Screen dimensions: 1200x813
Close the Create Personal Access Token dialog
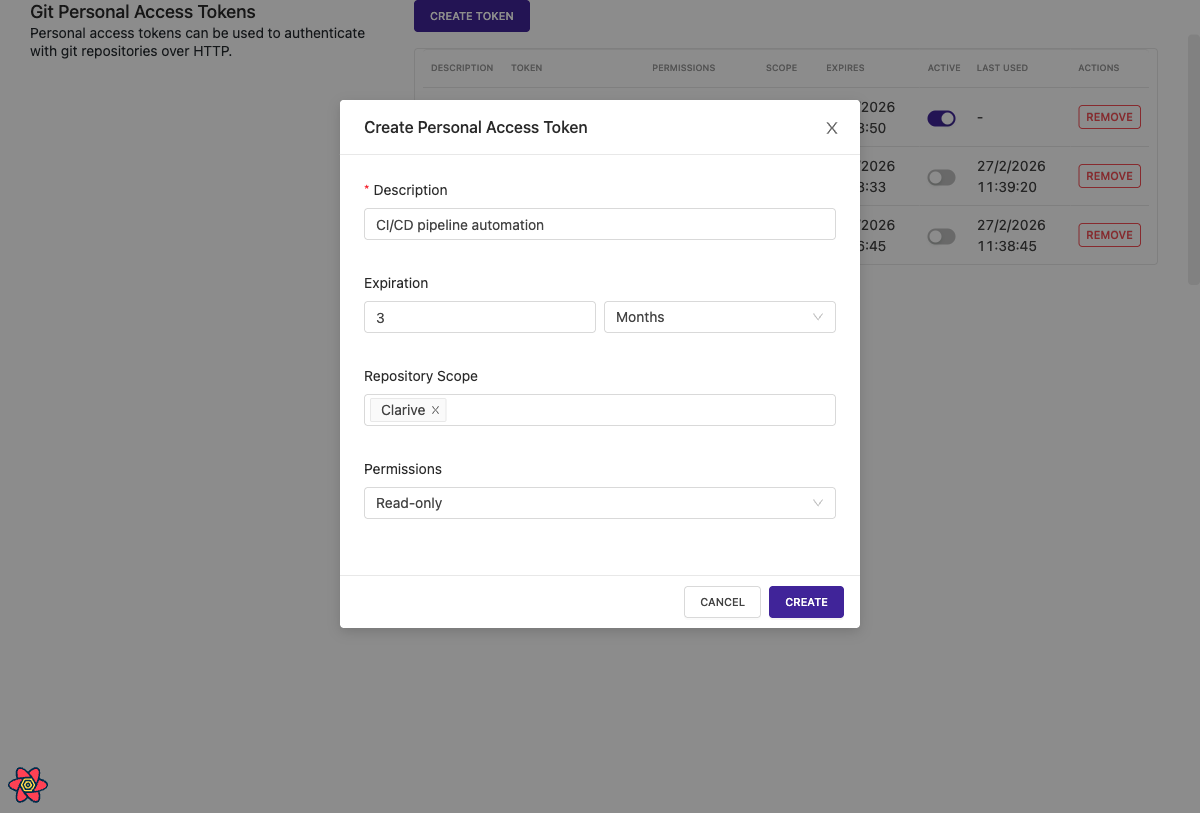pyautogui.click(x=831, y=128)
